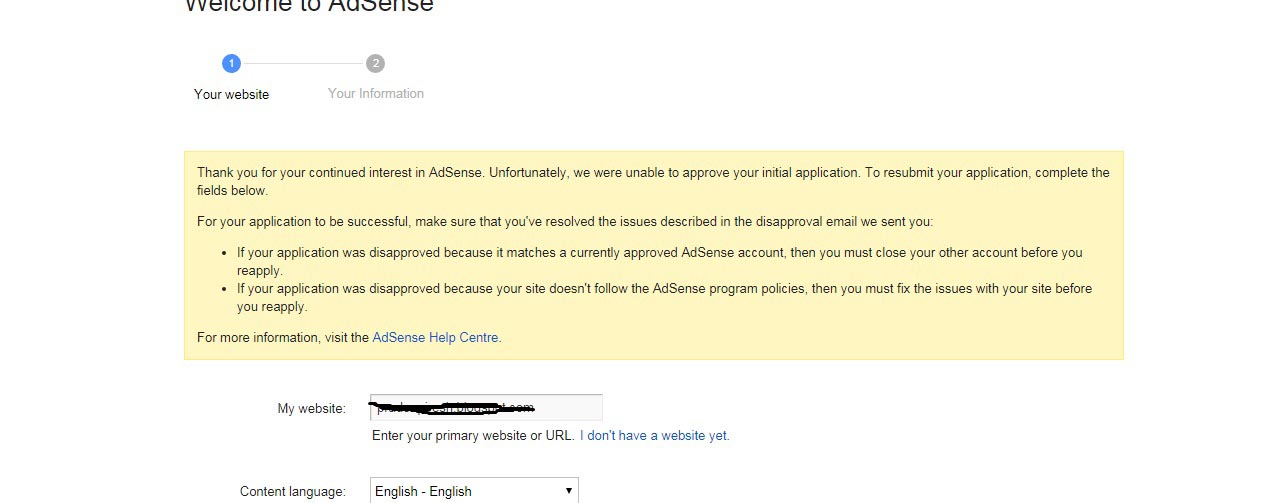1285x503 pixels.
Task: Select step 2 circle for Your Information
Action: point(375,63)
